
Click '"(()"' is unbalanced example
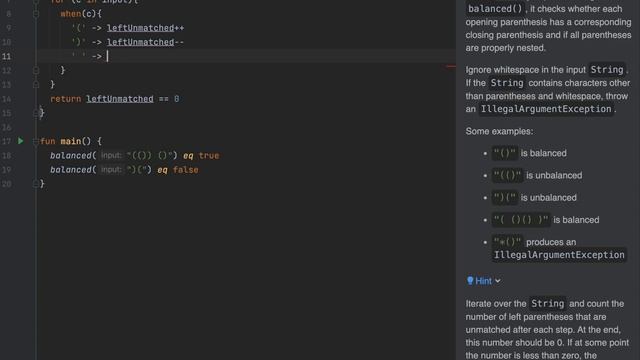[537, 176]
